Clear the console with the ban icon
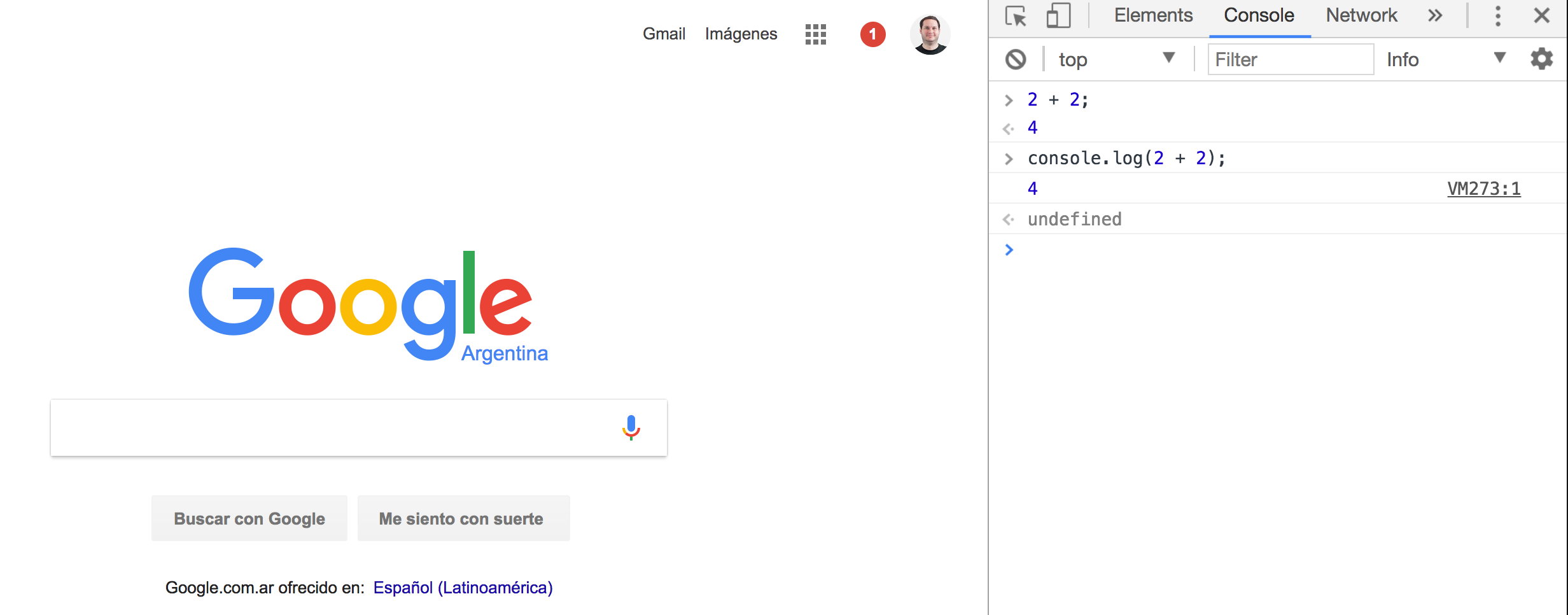This screenshot has height=615, width=1568. pyautogui.click(x=1016, y=59)
